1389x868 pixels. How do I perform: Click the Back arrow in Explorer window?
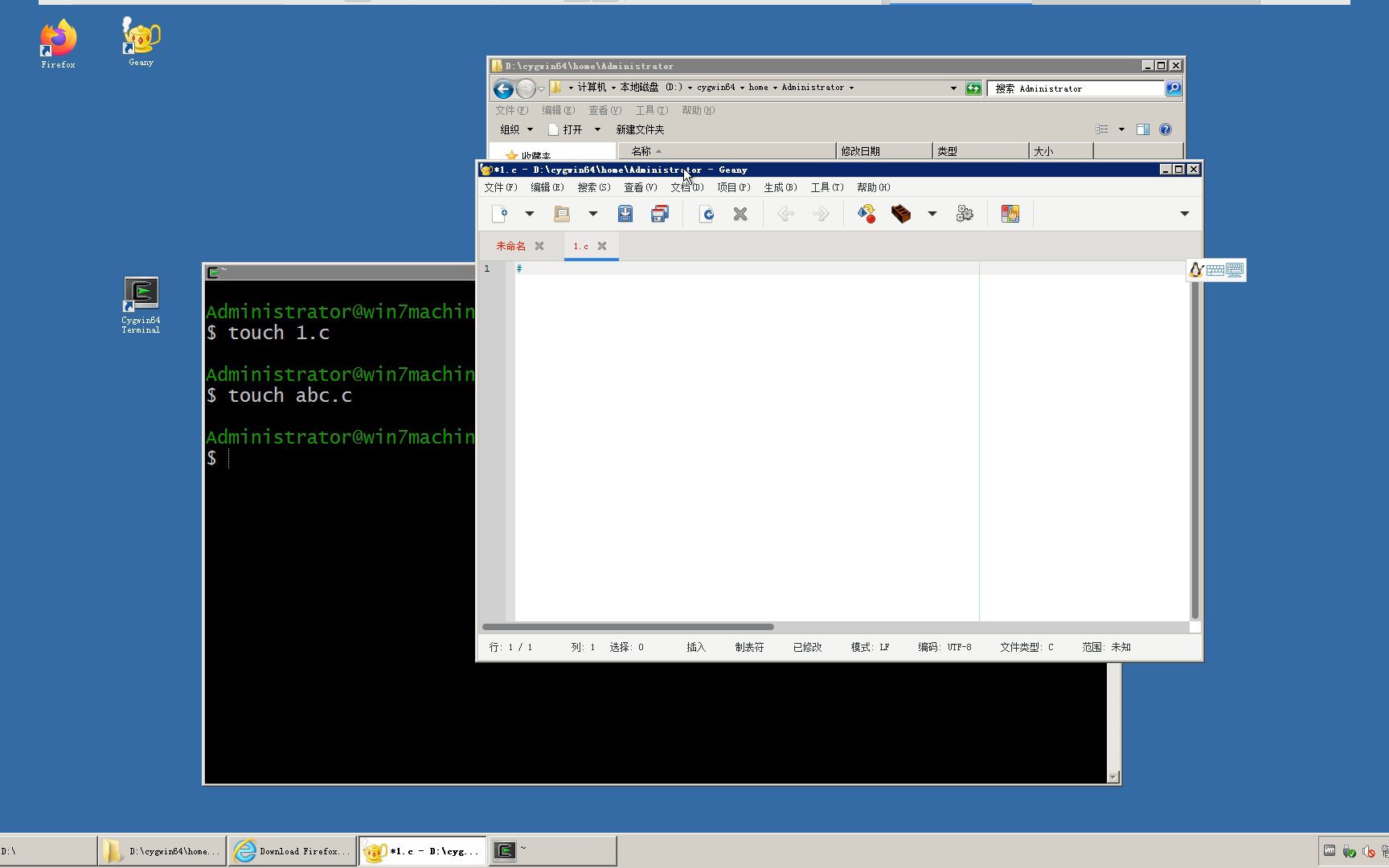point(503,88)
